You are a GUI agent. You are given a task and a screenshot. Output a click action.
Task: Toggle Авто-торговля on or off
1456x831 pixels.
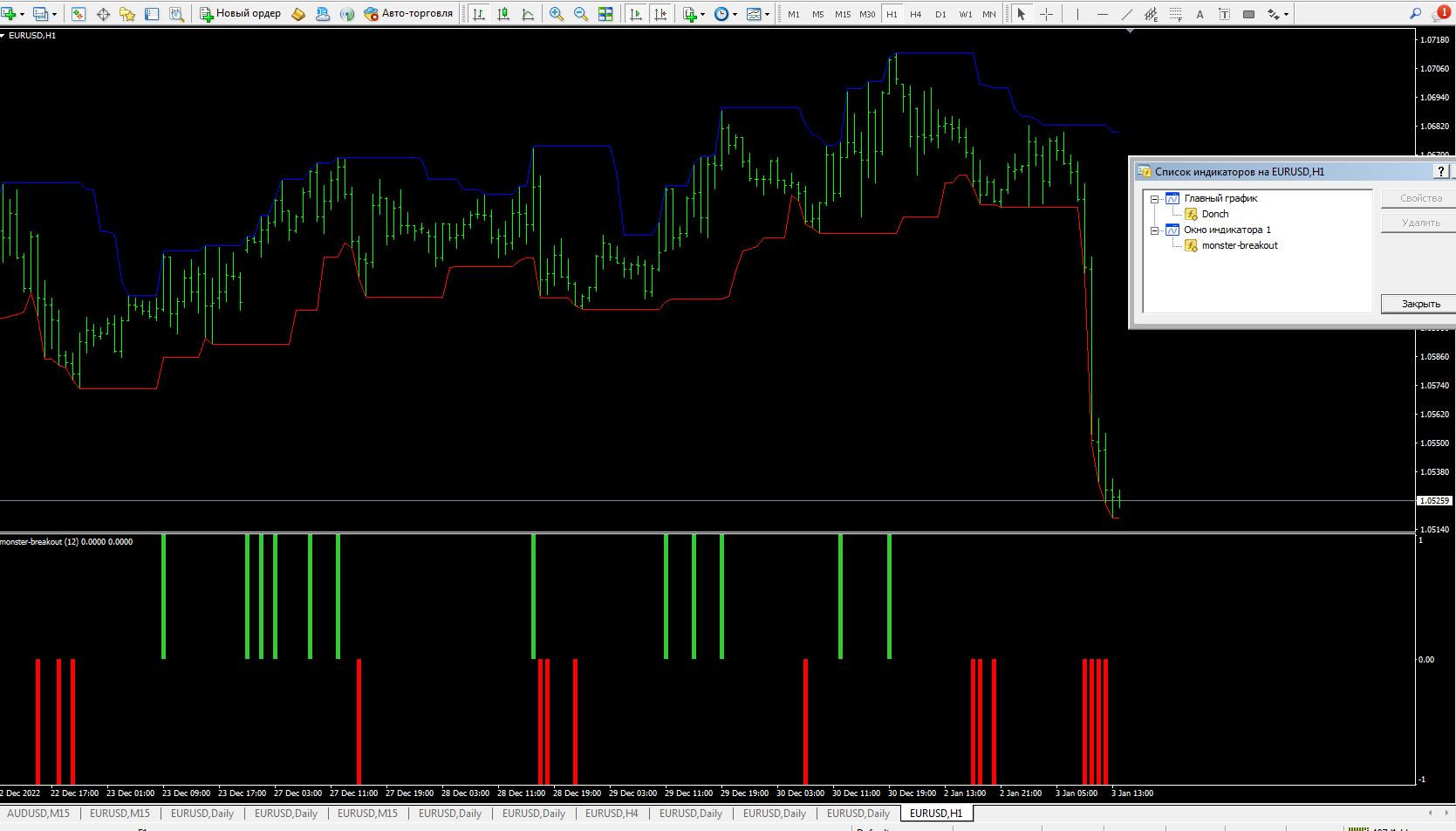409,14
